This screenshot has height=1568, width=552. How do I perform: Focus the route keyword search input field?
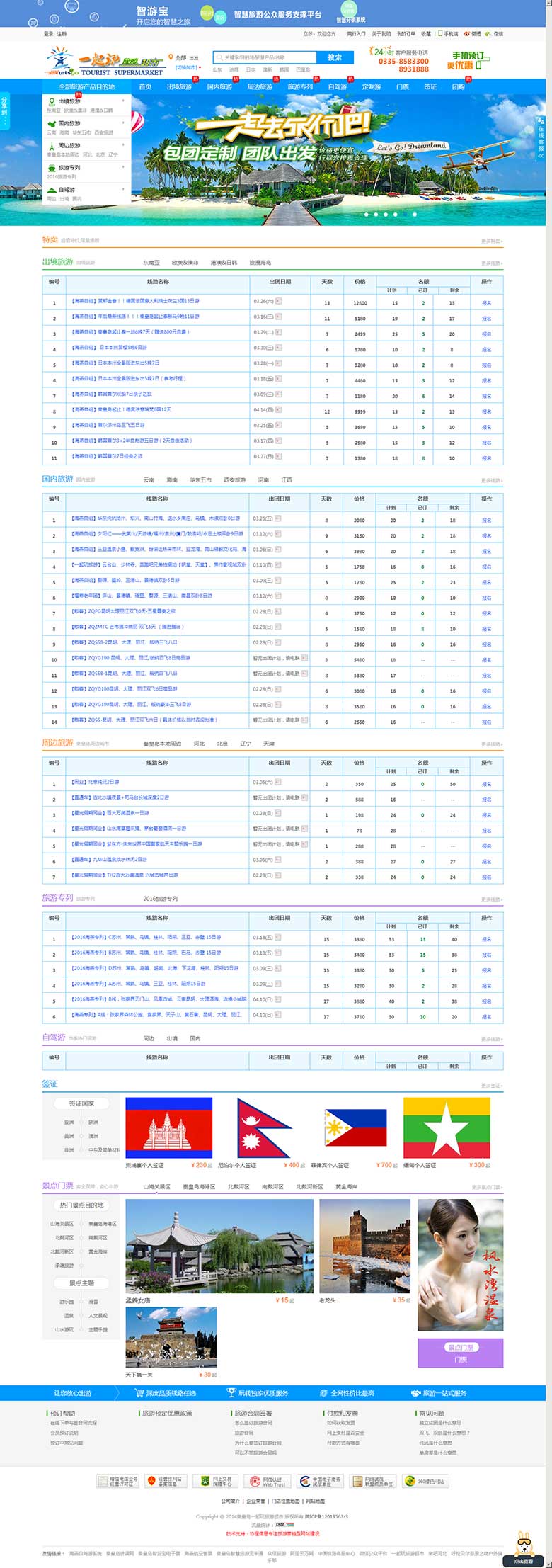(x=265, y=57)
